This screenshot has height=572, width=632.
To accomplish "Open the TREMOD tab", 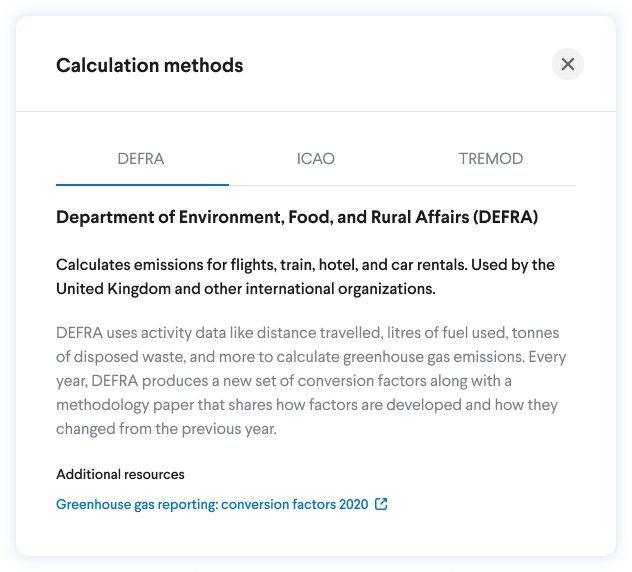I will coord(491,159).
